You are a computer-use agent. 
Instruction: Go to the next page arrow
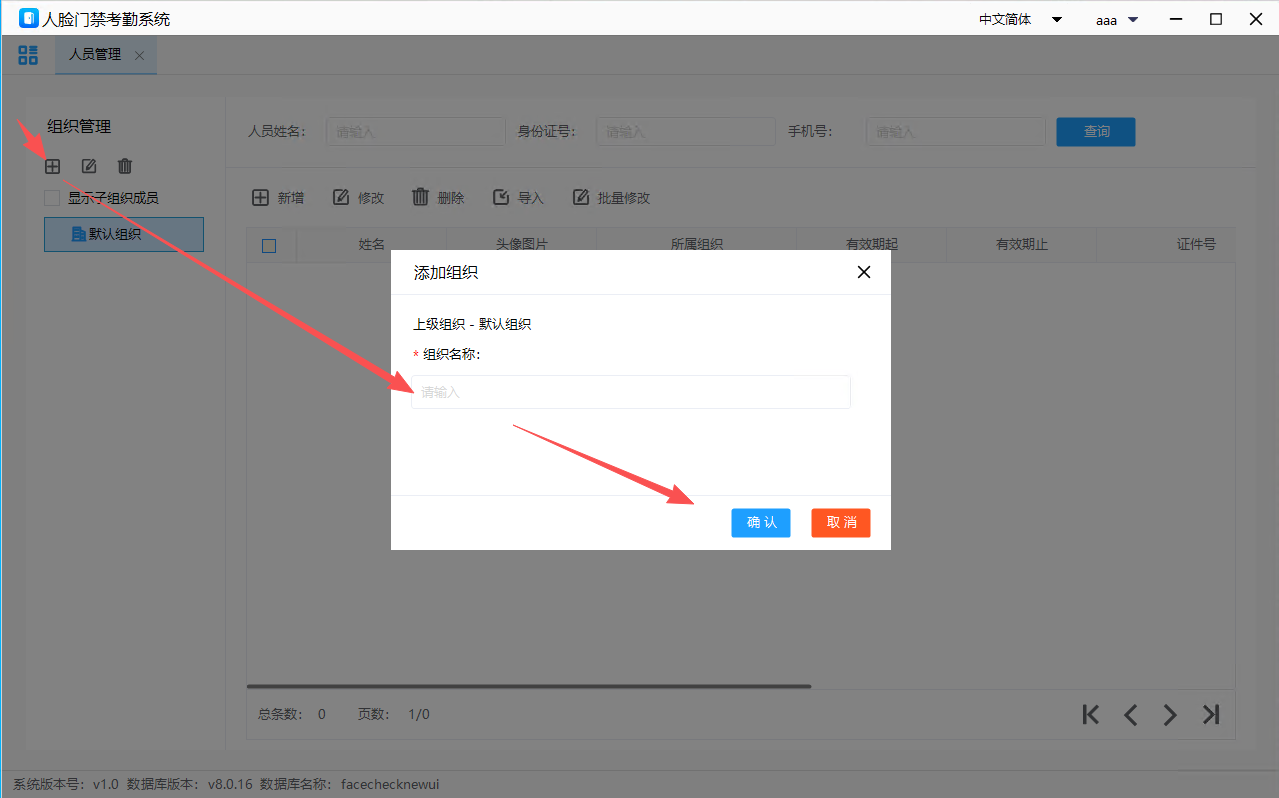pos(1170,714)
